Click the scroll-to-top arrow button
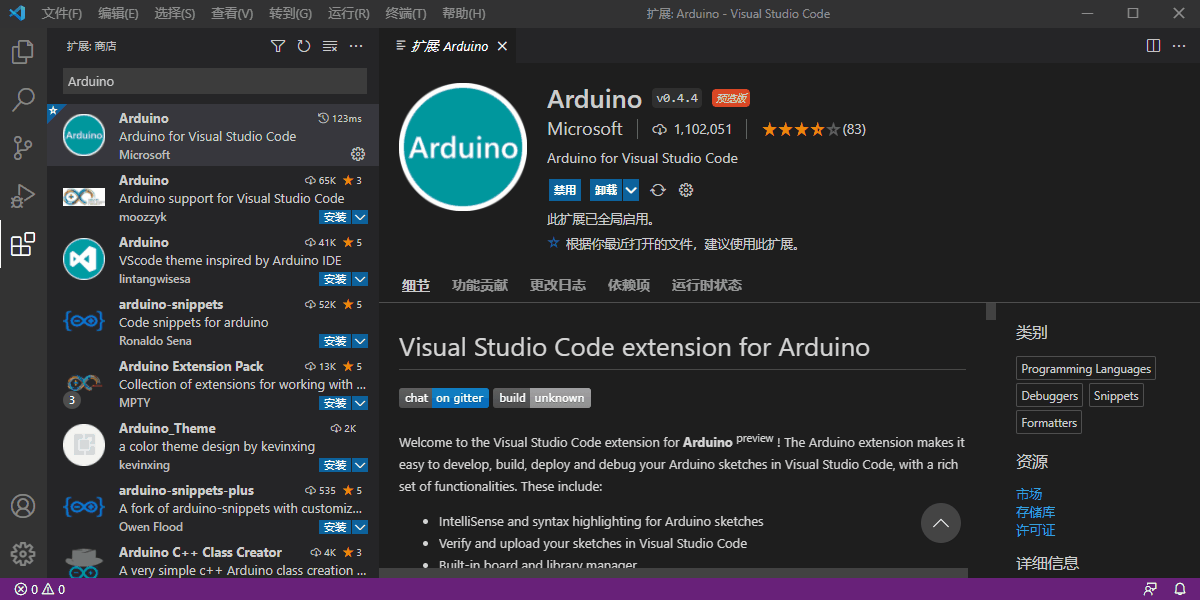1200x600 pixels. click(x=940, y=523)
